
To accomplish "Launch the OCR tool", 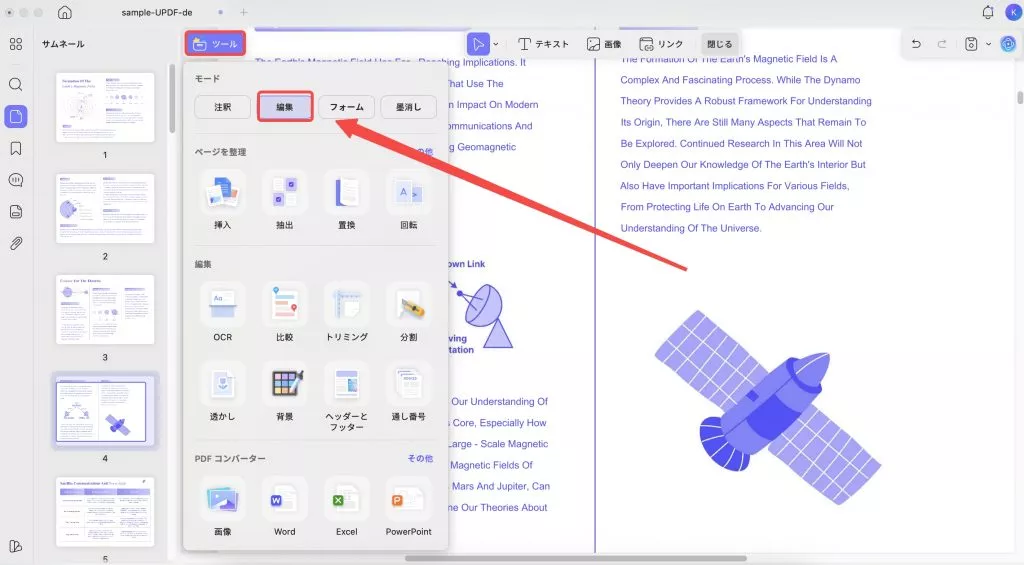I will [223, 312].
